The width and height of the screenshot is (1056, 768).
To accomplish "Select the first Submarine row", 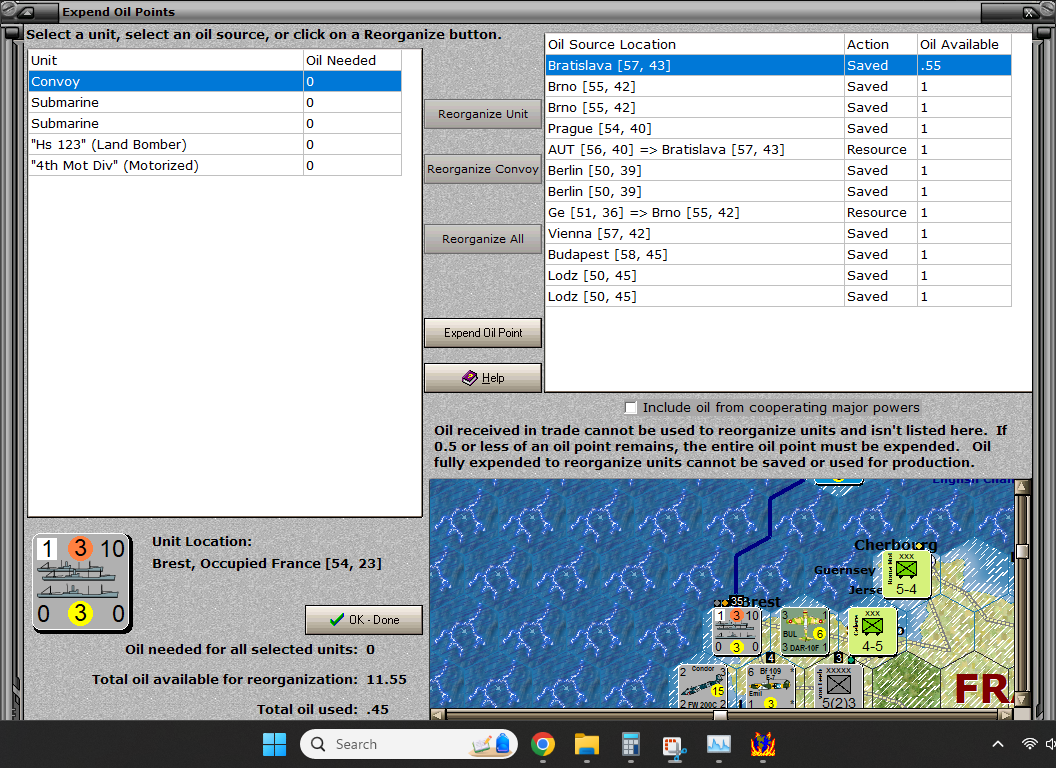I will click(216, 102).
